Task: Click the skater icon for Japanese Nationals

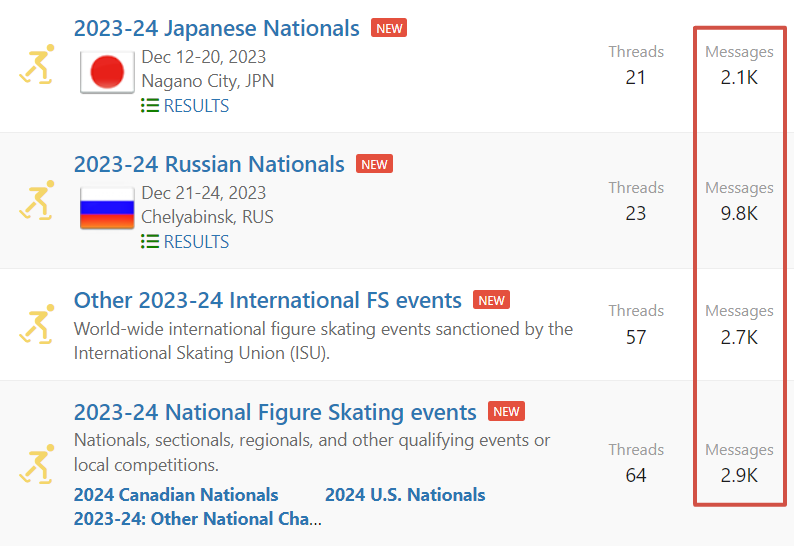Action: pyautogui.click(x=36, y=67)
